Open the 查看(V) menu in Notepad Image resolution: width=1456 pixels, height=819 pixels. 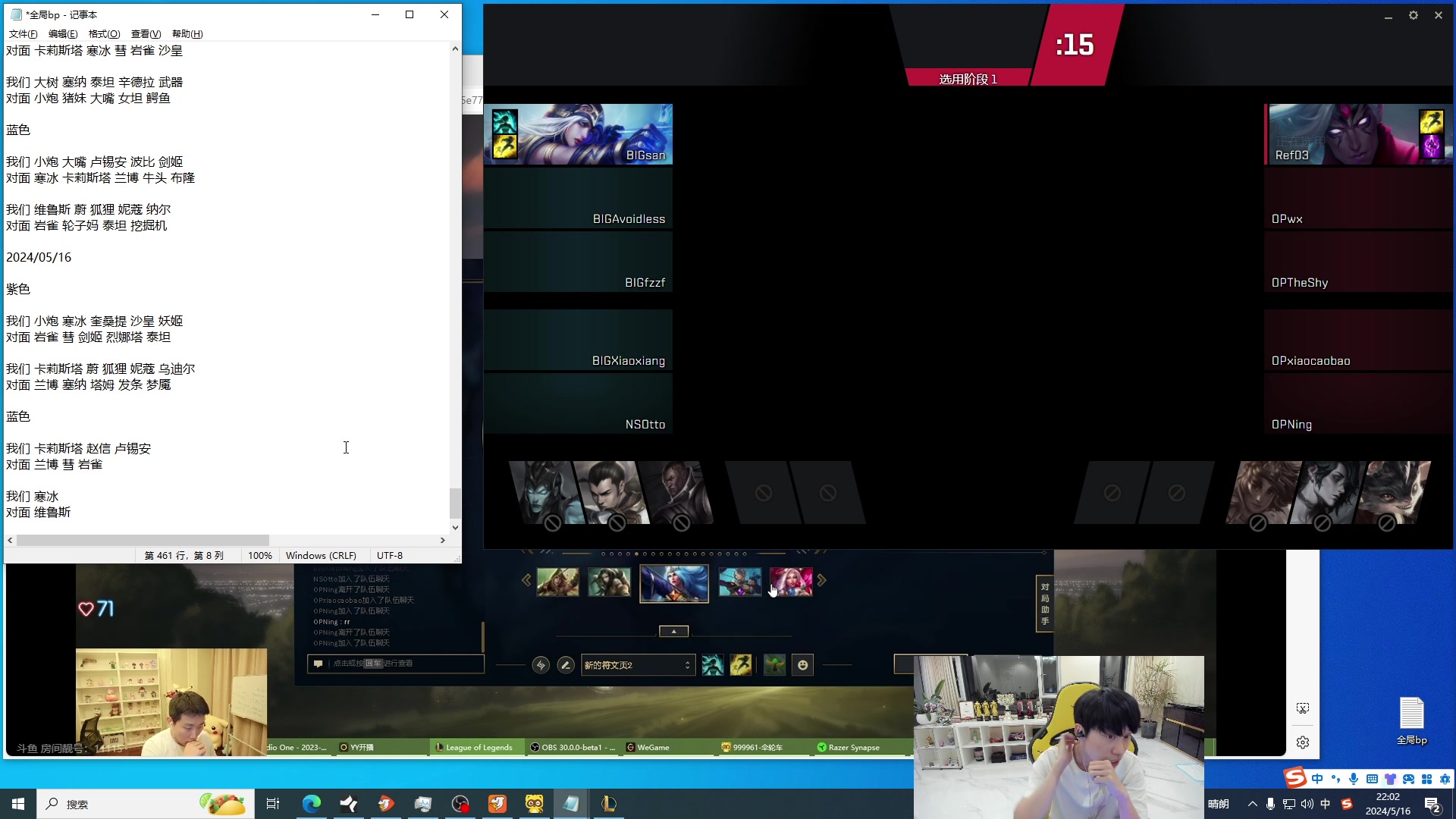point(146,34)
